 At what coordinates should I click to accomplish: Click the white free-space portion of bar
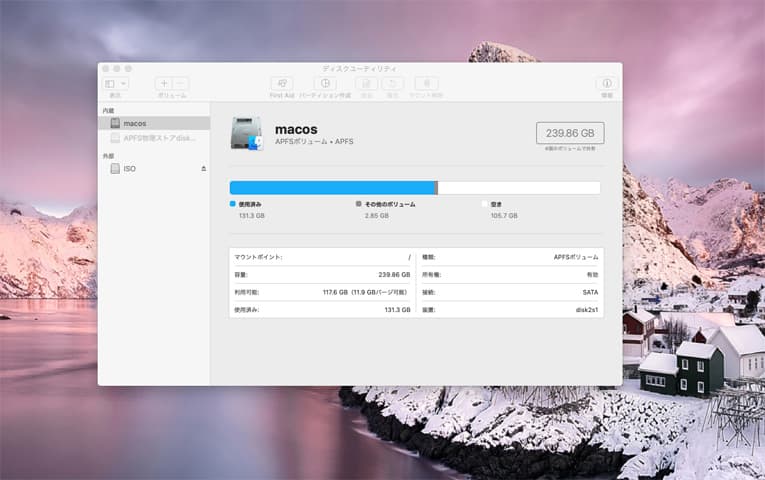[518, 187]
